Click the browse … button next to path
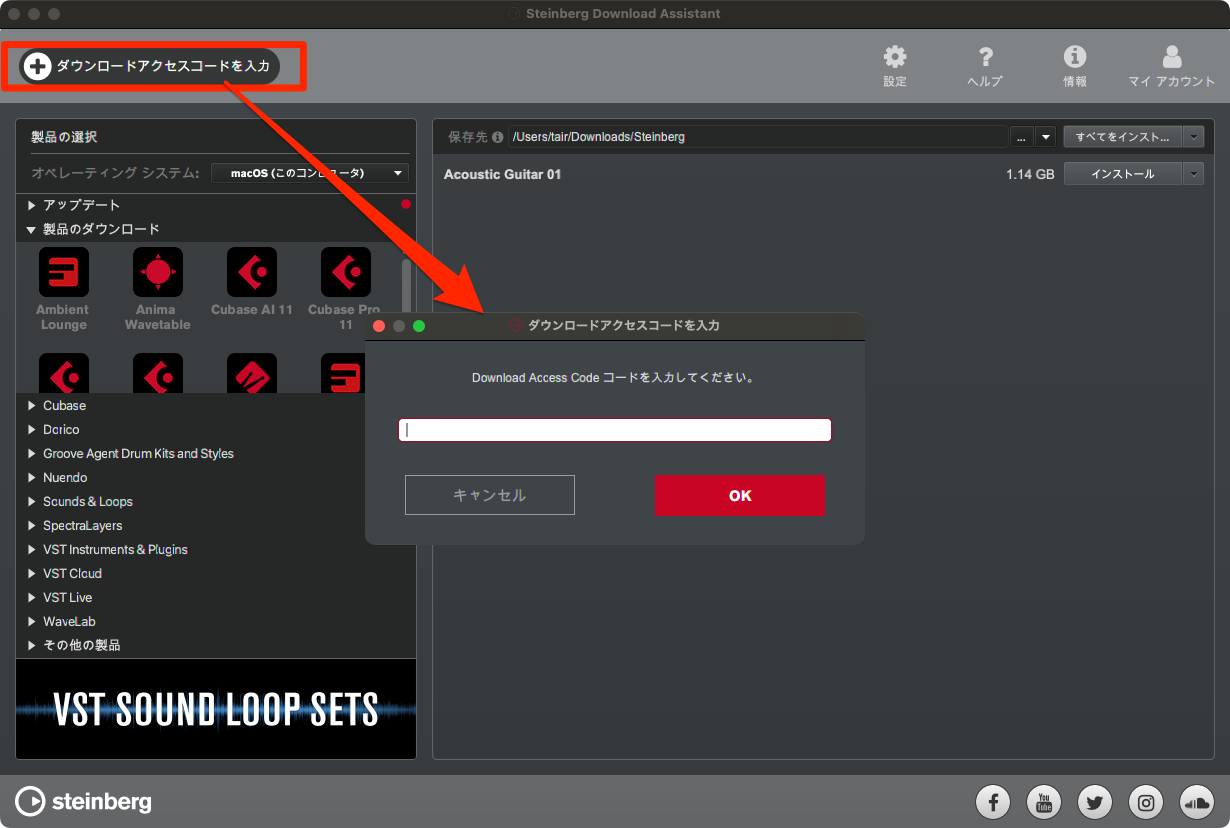Screen dimensions: 1230x828 [x=1021, y=137]
